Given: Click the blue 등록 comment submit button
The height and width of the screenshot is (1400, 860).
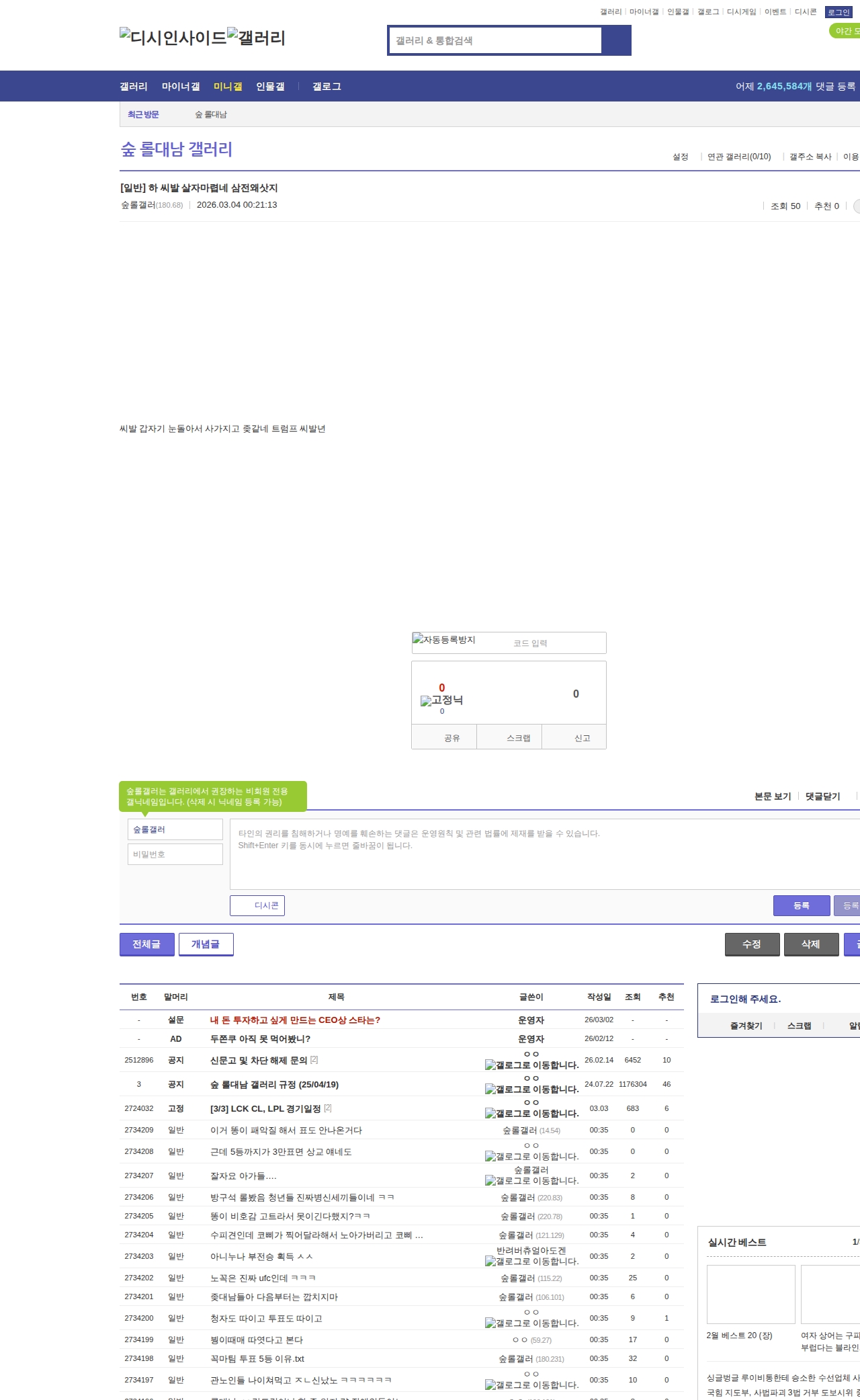Looking at the screenshot, I should pyautogui.click(x=802, y=905).
